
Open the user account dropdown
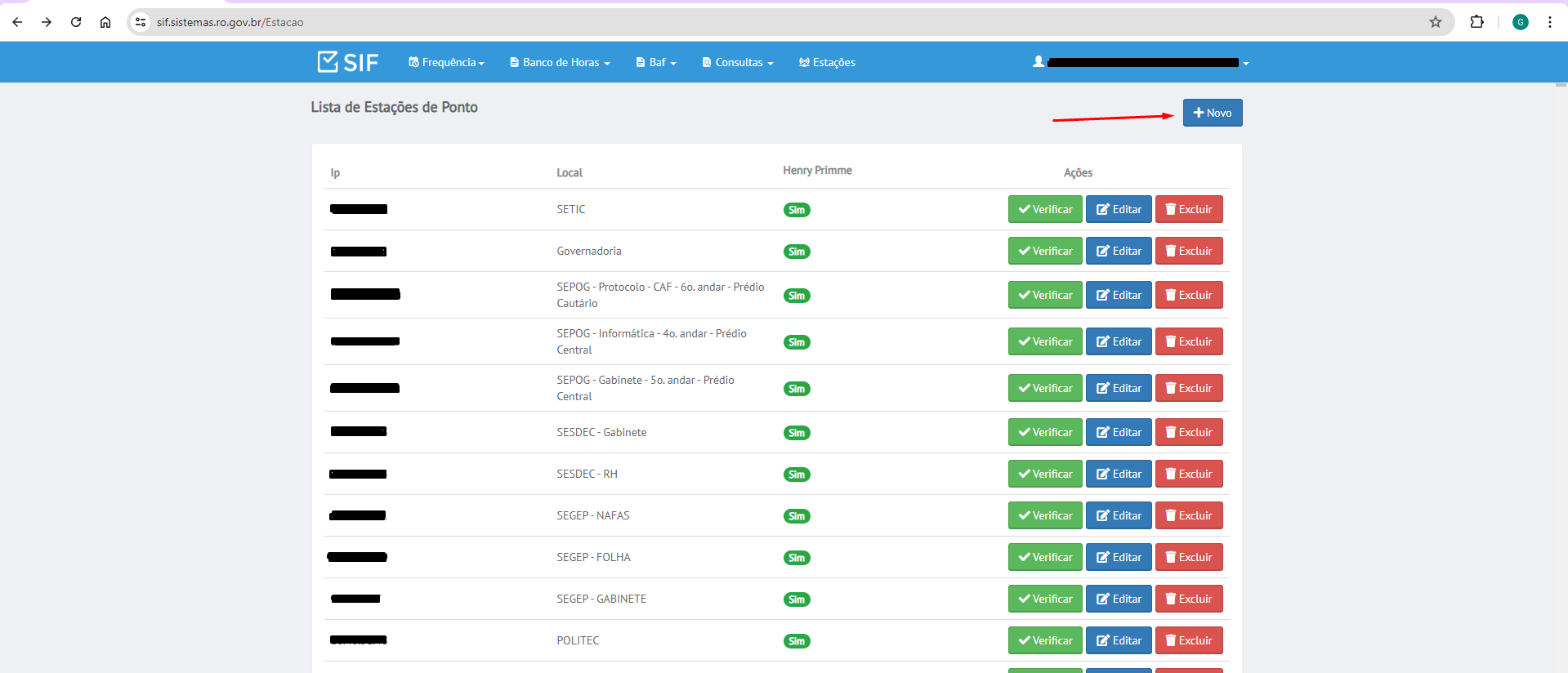point(1141,62)
